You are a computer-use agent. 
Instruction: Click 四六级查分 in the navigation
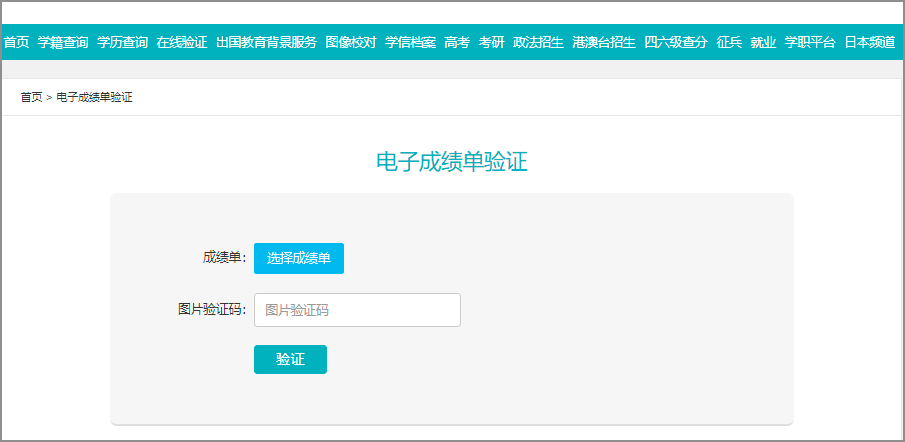pos(676,42)
